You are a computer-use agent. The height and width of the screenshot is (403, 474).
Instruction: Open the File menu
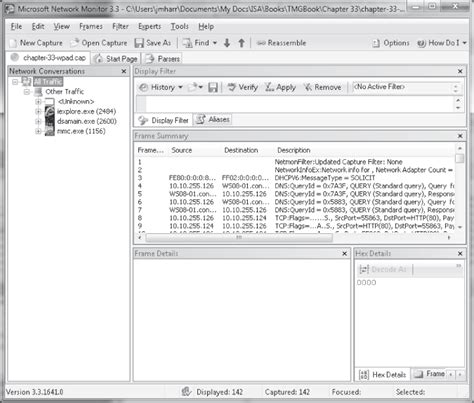point(16,27)
